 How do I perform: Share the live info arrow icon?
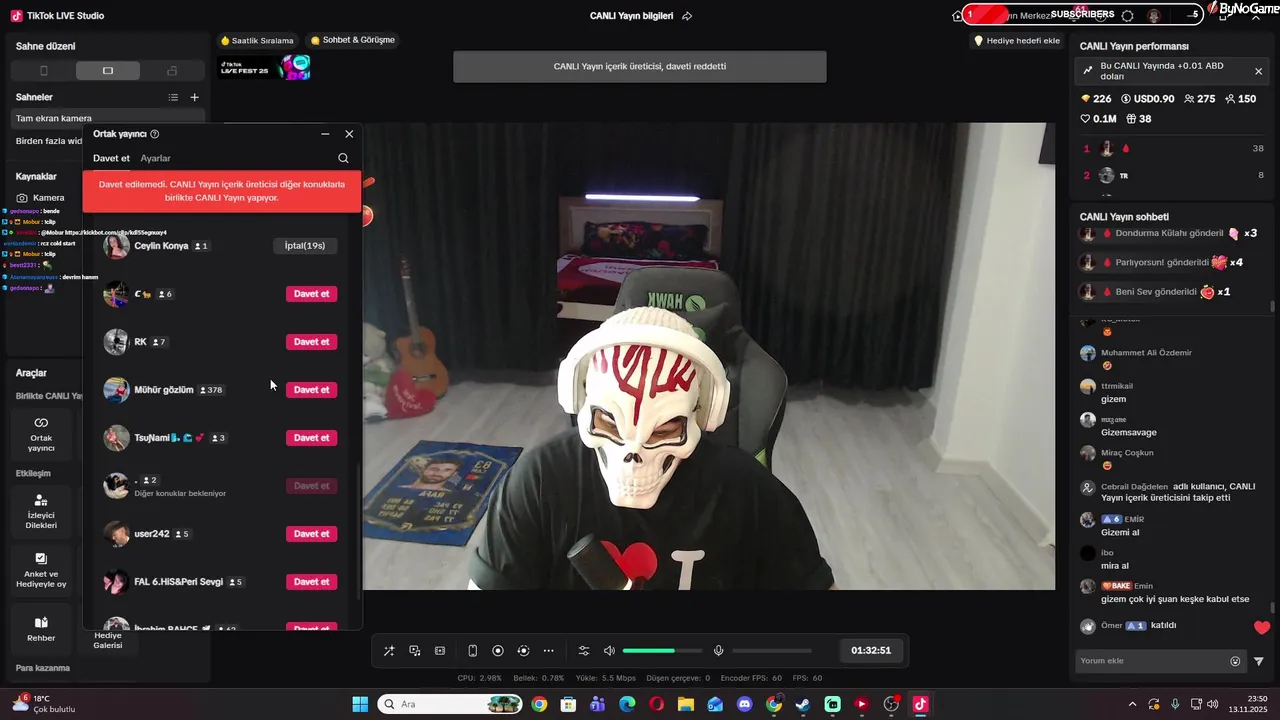coord(687,16)
